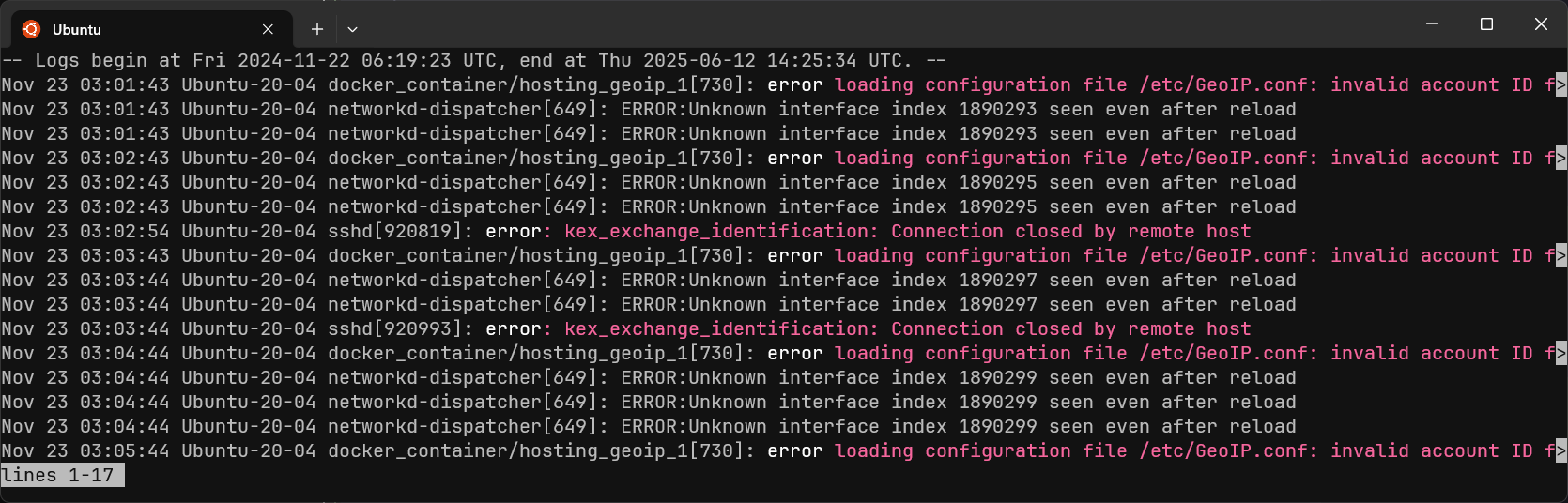Viewport: 1568px width, 503px height.
Task: Minimize the terminal window
Action: tap(1432, 23)
